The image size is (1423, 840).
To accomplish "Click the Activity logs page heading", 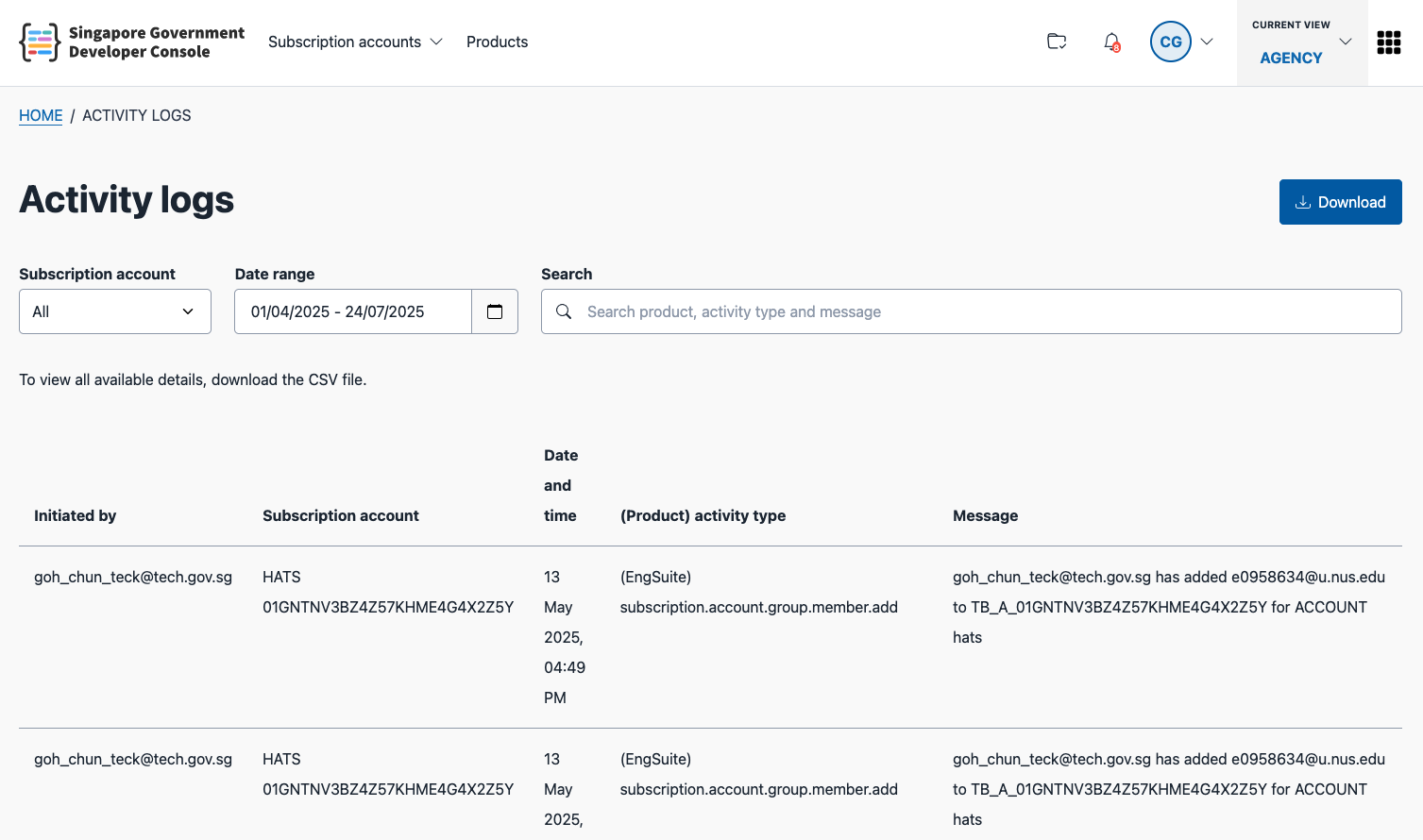I will tap(127, 199).
